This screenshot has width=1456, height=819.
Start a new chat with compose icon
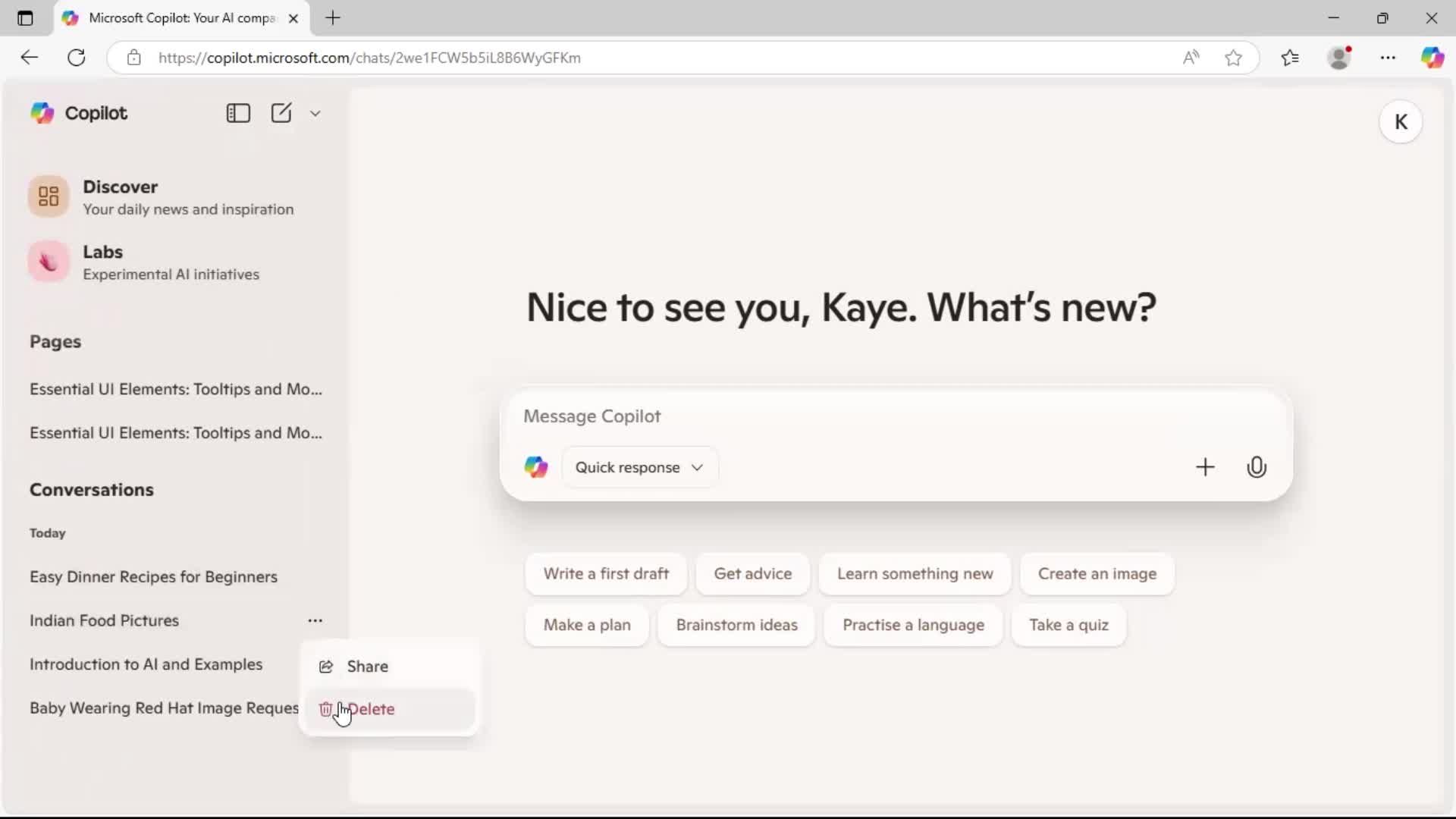point(282,113)
